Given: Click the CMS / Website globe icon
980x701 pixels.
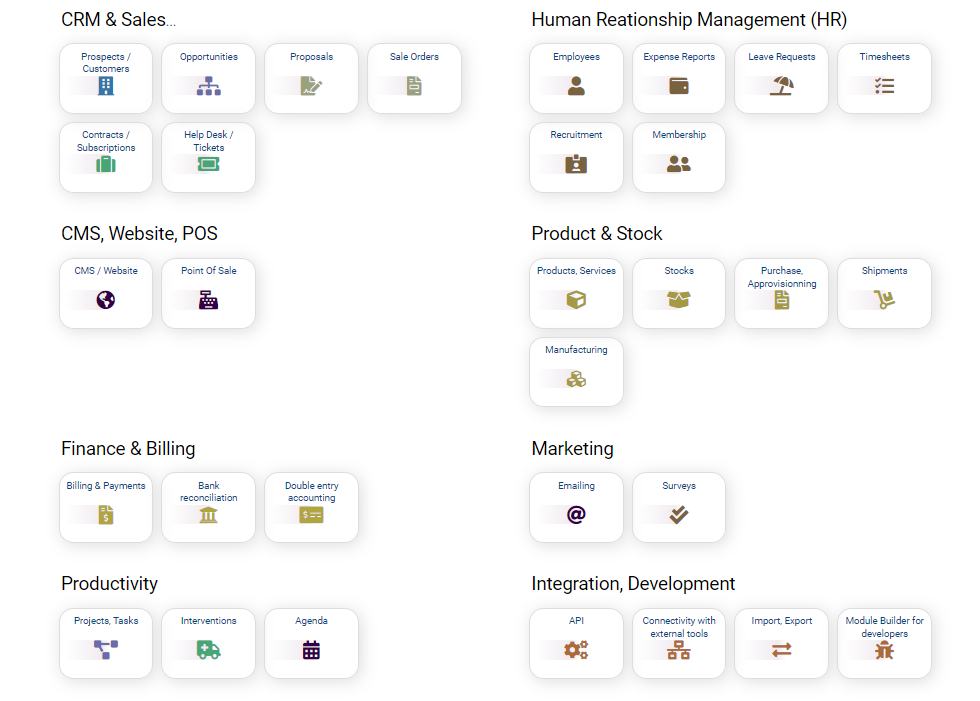Looking at the screenshot, I should point(106,300).
